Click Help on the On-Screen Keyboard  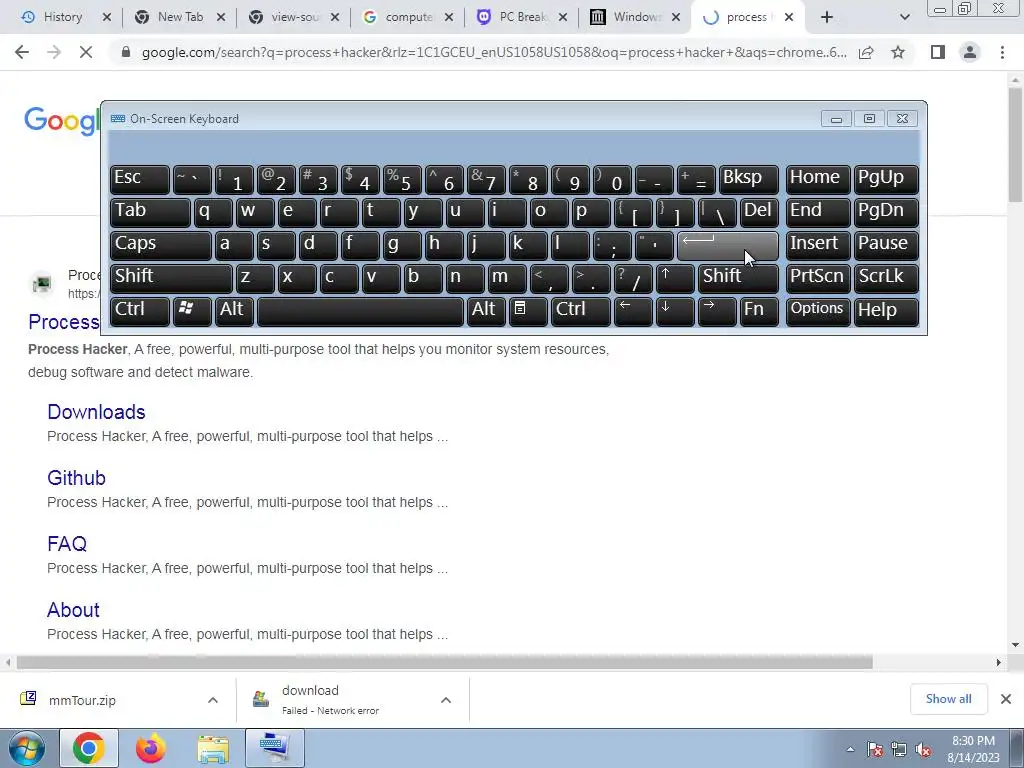click(886, 312)
